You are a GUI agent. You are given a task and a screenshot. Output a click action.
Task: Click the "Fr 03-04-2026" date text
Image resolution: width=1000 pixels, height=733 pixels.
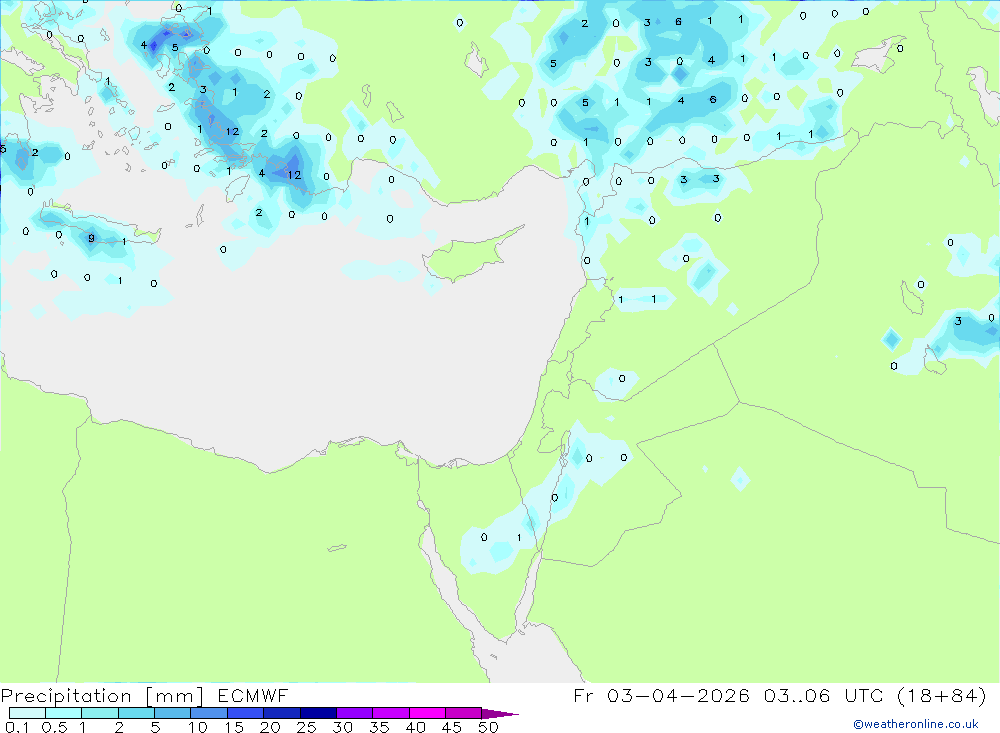pyautogui.click(x=661, y=695)
